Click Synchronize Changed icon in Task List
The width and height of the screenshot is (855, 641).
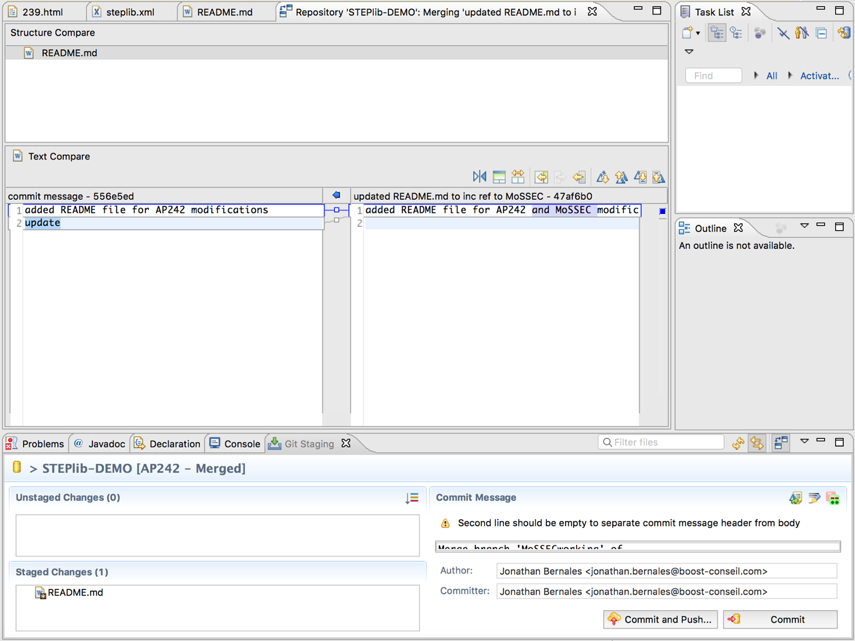click(x=844, y=33)
